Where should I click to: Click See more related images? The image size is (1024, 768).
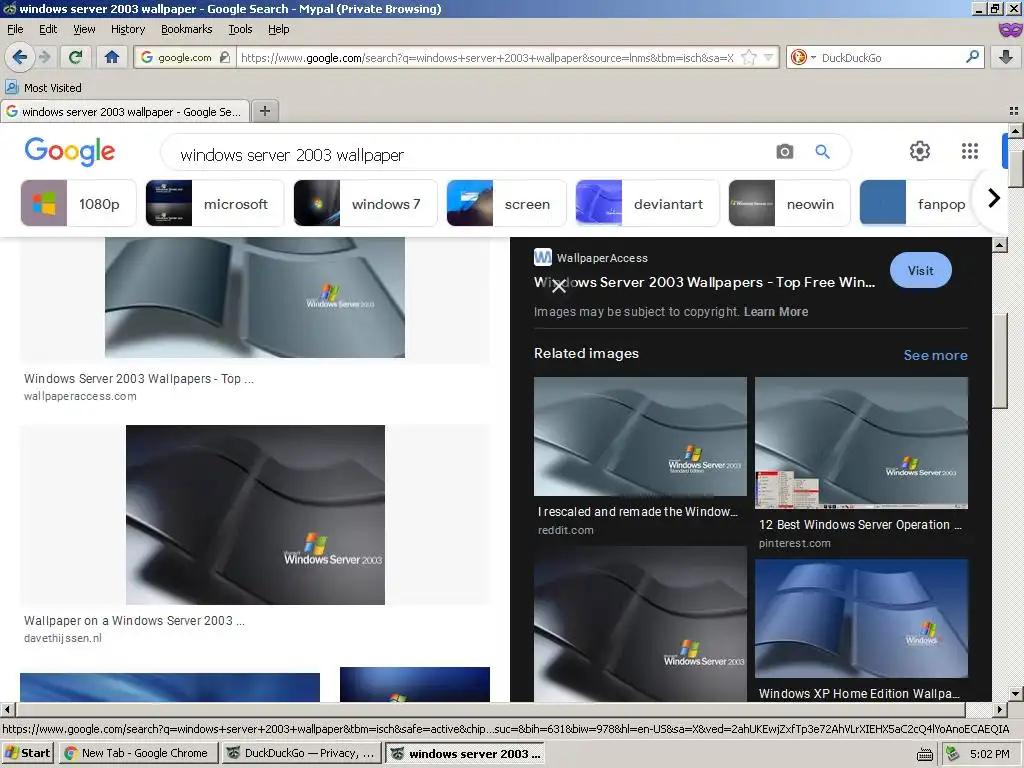click(935, 355)
